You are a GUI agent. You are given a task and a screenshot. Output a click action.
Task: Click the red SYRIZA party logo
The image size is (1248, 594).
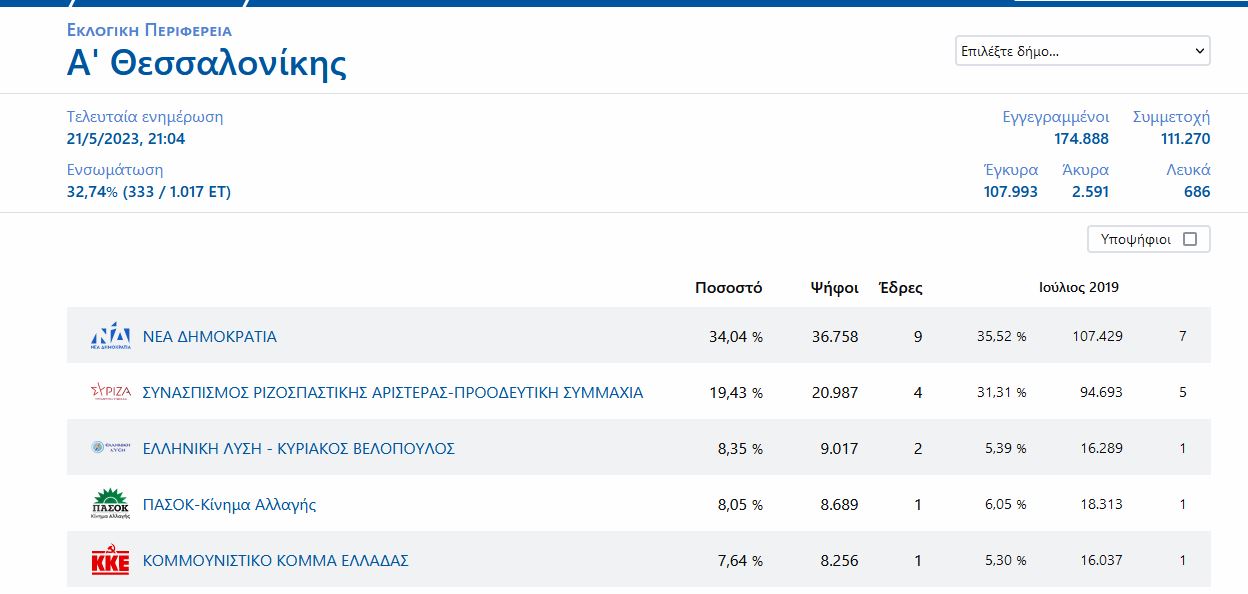click(111, 392)
